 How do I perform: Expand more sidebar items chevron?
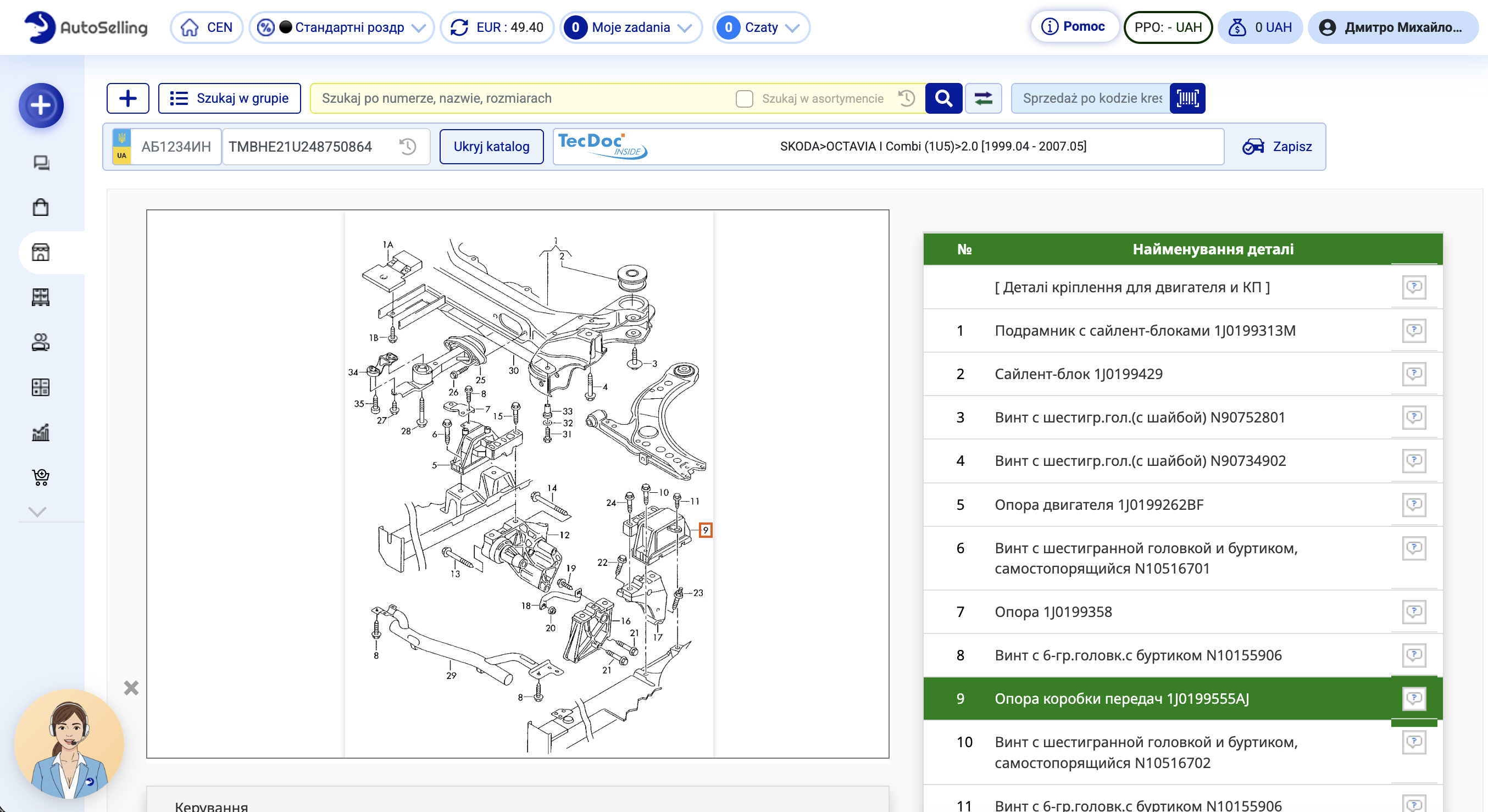(x=37, y=511)
